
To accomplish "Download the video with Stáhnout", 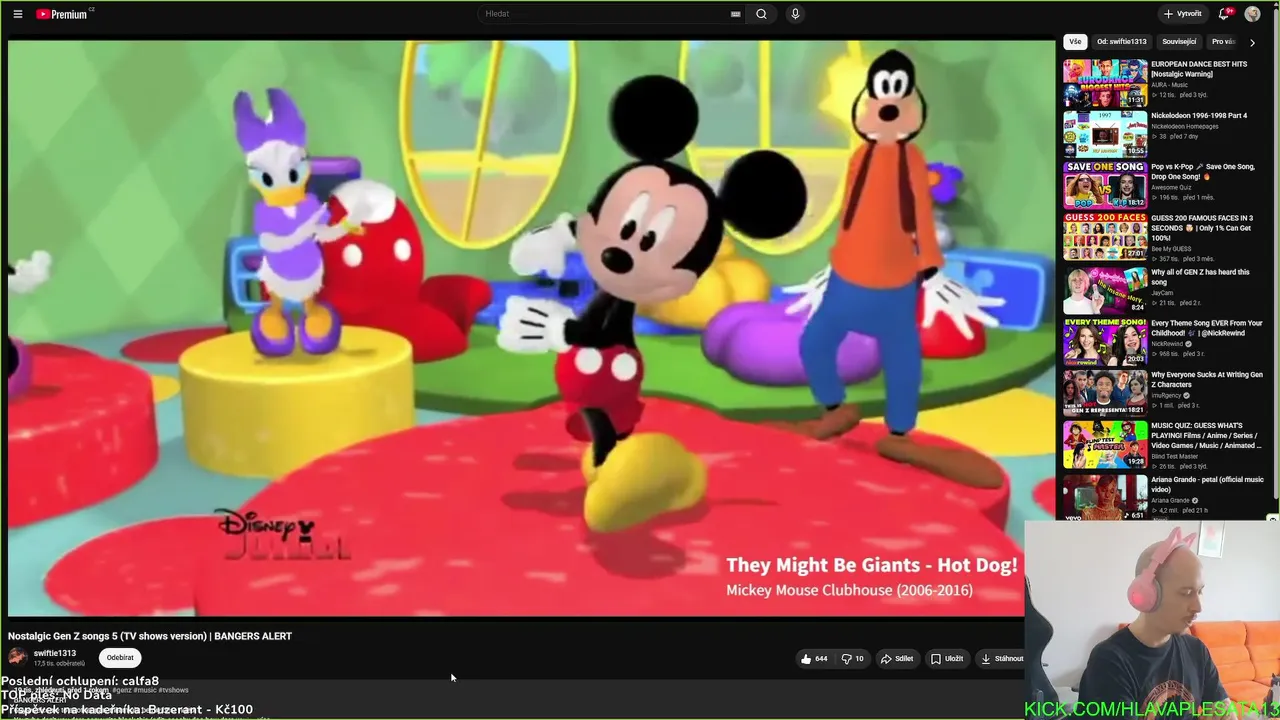I will tap(1001, 659).
